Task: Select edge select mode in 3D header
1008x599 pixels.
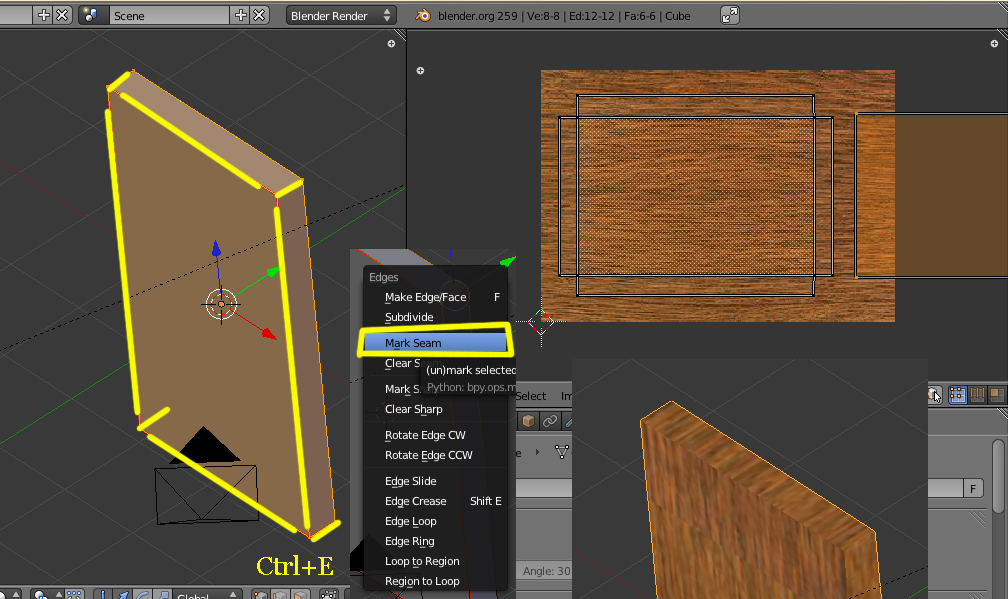Action: pyautogui.click(x=279, y=595)
